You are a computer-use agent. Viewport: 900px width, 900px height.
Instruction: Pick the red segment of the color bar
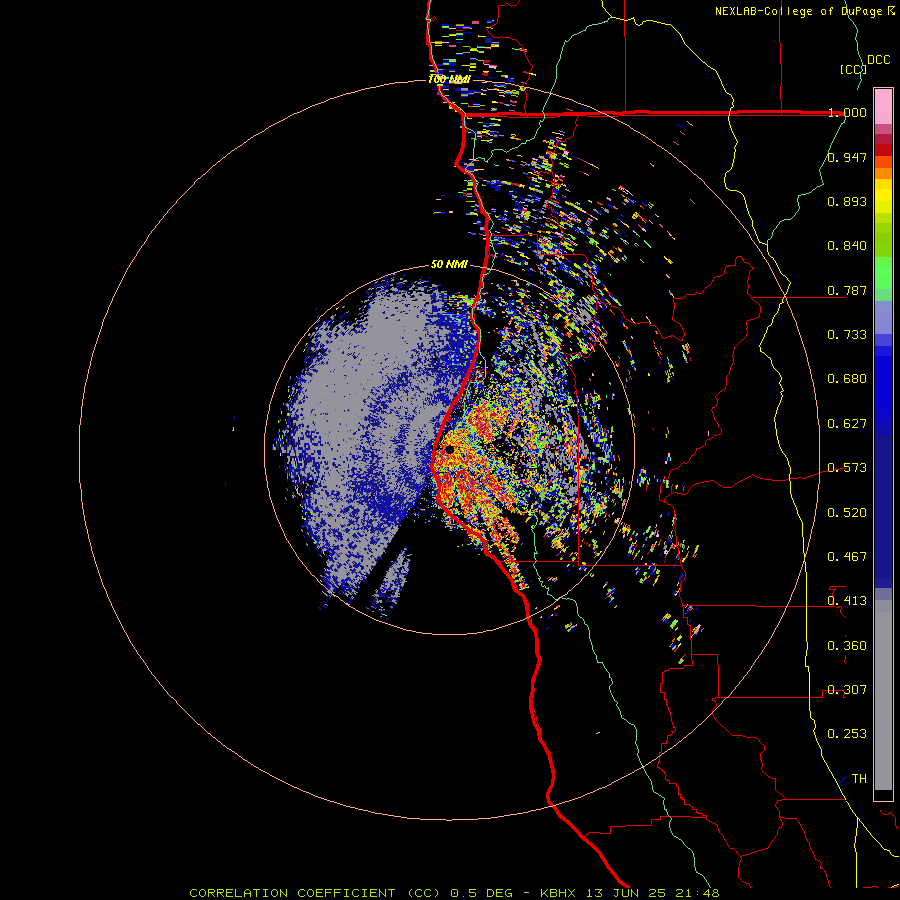pos(883,150)
